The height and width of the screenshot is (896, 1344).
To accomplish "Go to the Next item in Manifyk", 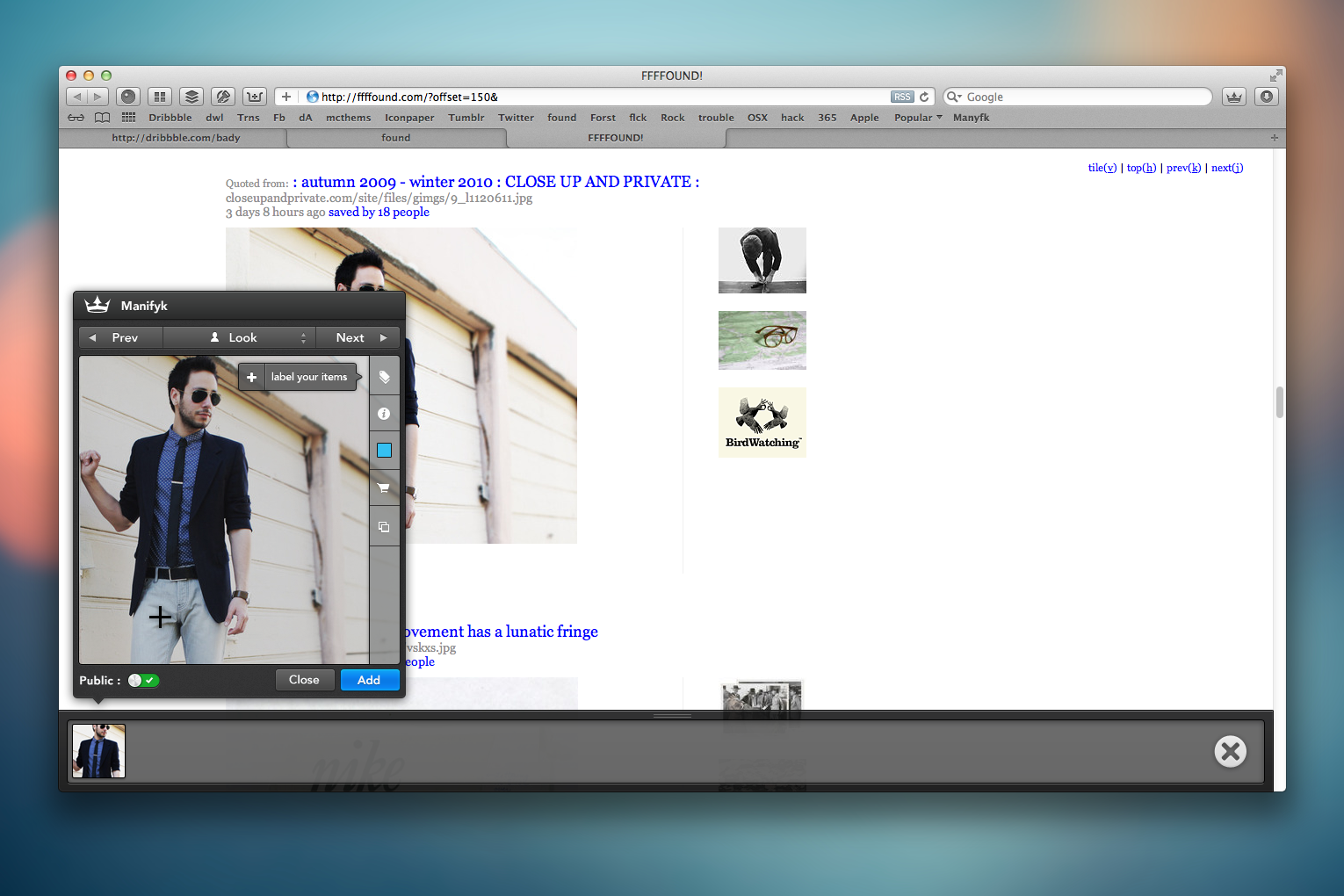I will [358, 337].
